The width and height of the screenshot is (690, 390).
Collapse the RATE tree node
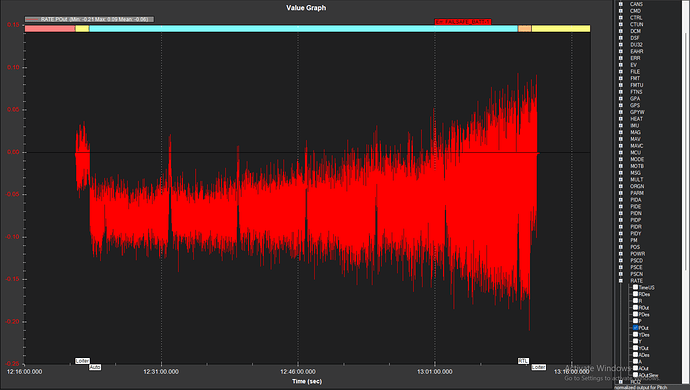click(621, 281)
